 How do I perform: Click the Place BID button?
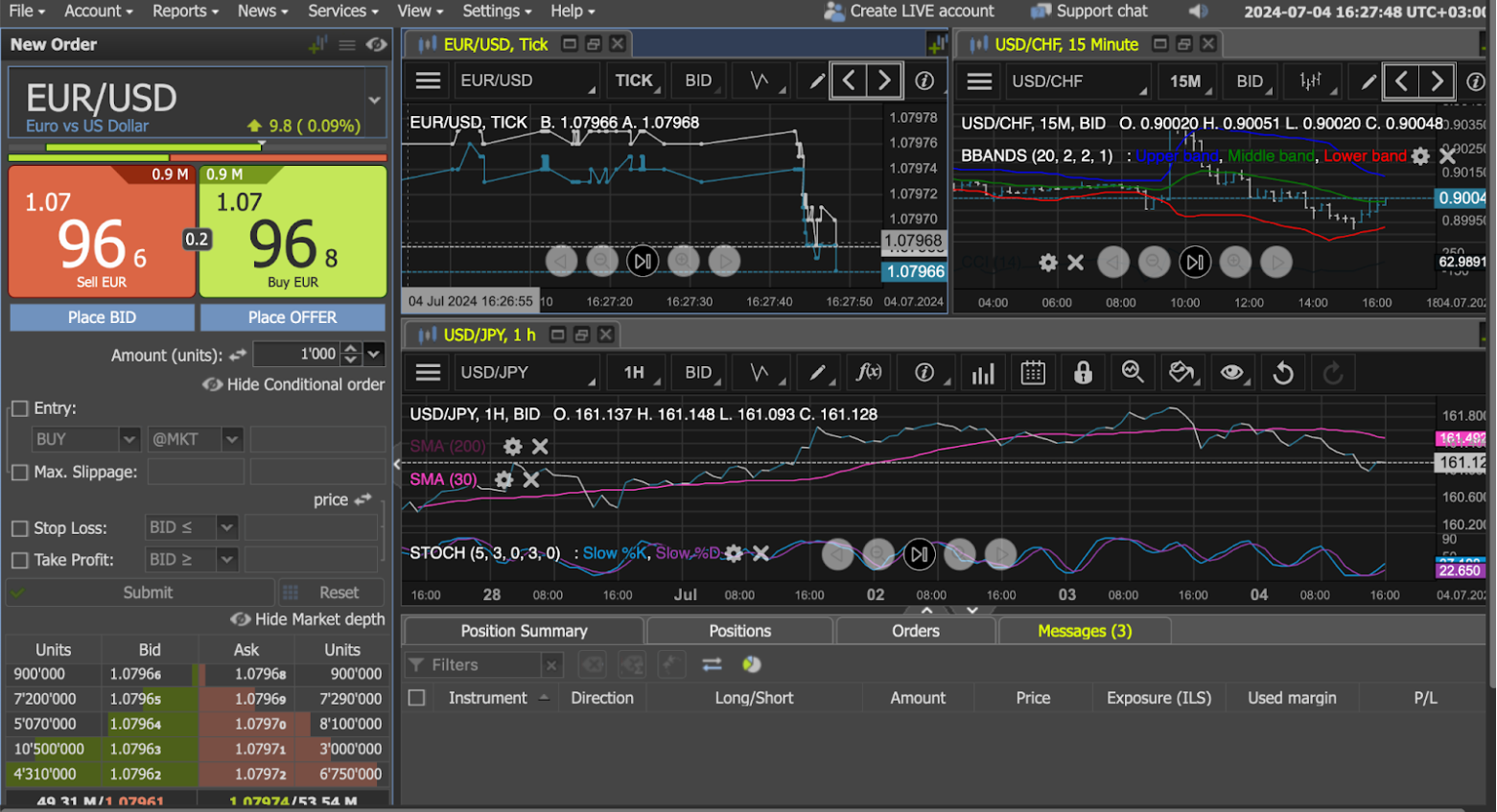click(x=102, y=317)
